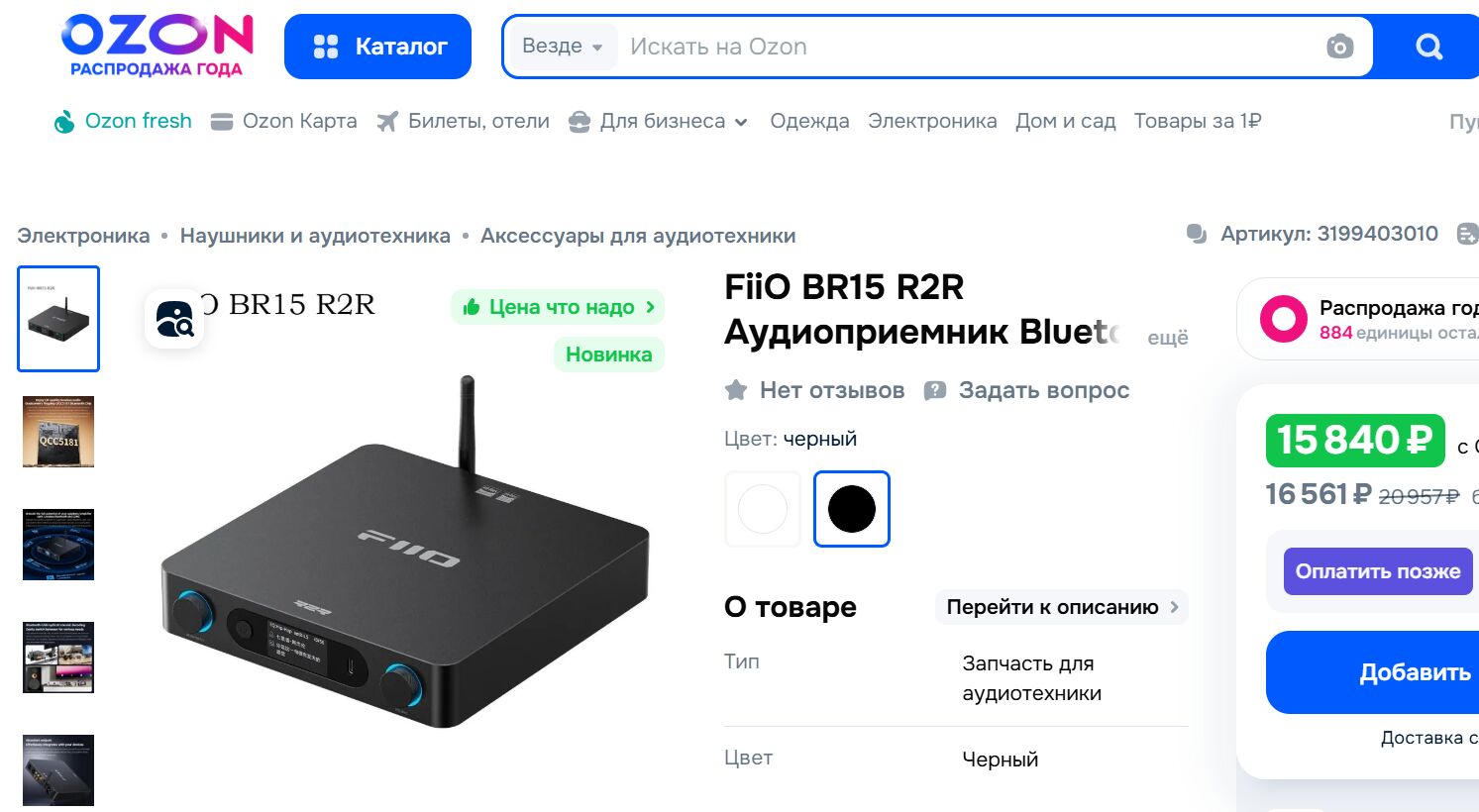This screenshot has height=812, width=1479.
Task: Click the OZON logo
Action: click(157, 46)
